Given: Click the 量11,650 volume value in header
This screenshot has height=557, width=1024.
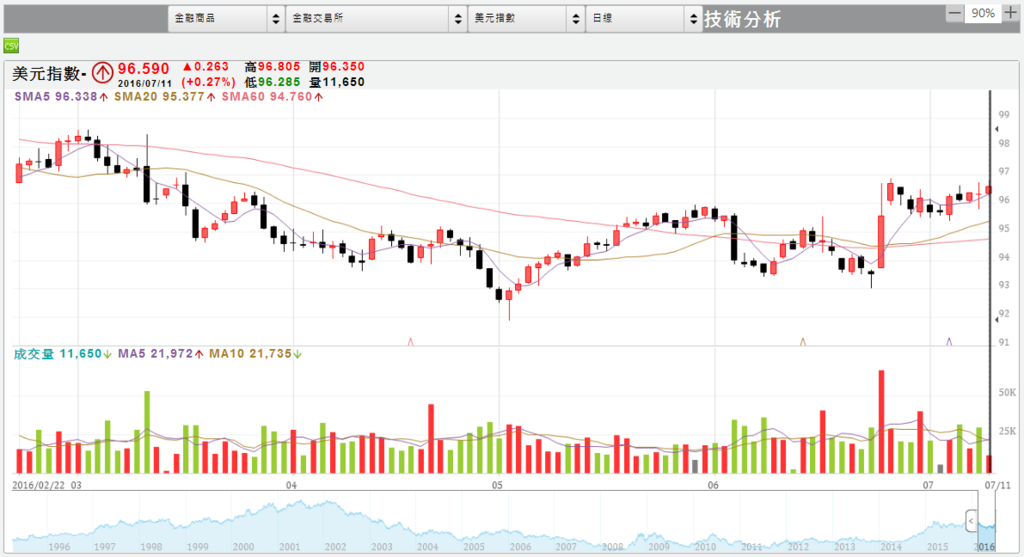Looking at the screenshot, I should (x=337, y=82).
